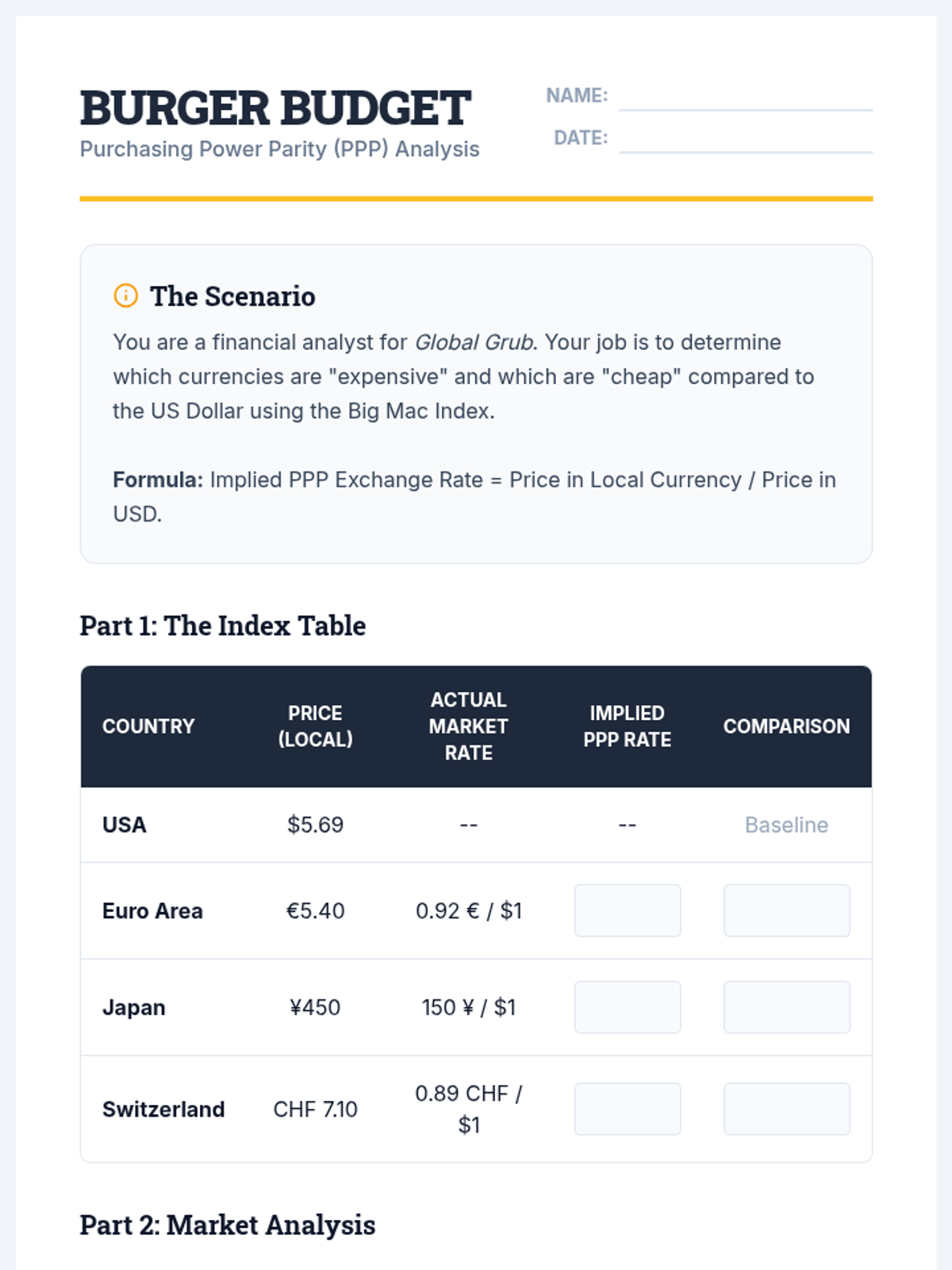Click the Part 2: Market Analysis heading
This screenshot has width=952, height=1270.
point(228,1225)
